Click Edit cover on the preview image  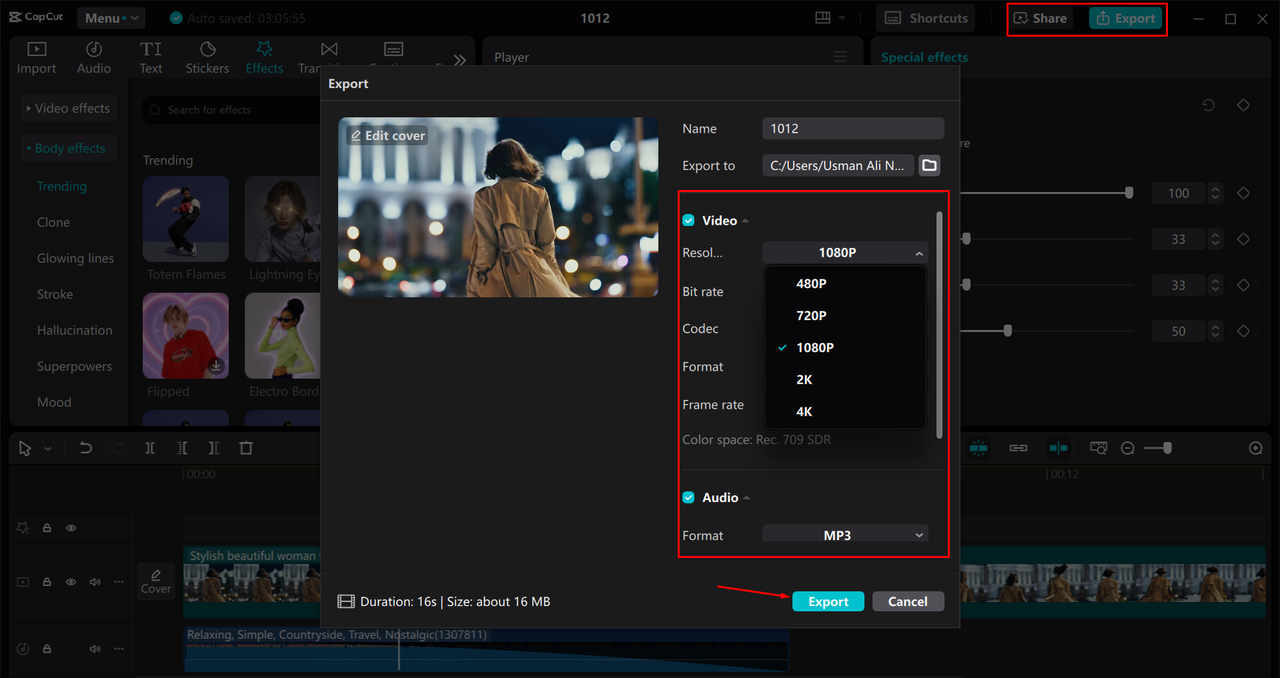(388, 135)
